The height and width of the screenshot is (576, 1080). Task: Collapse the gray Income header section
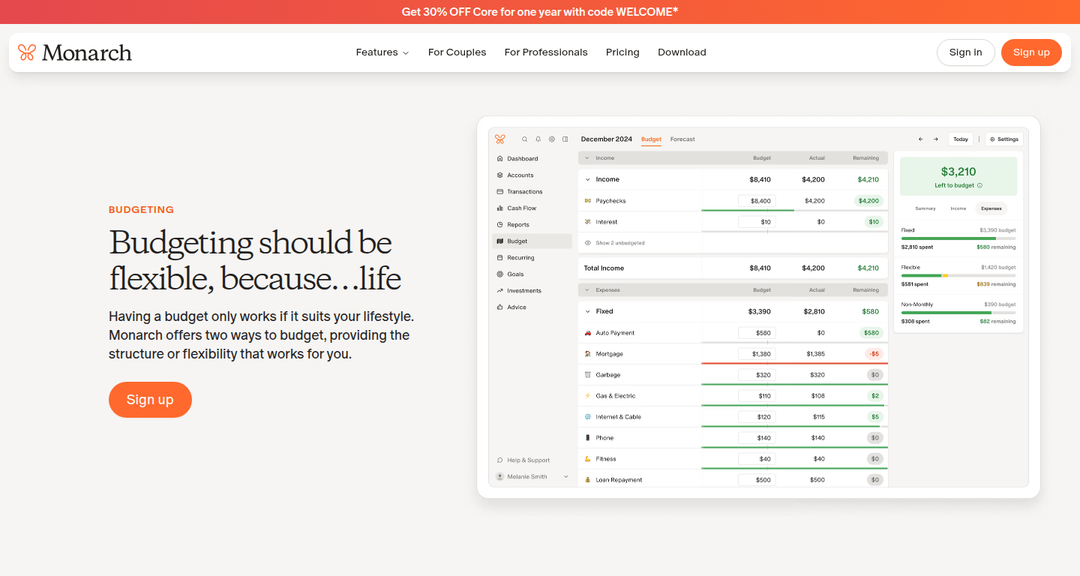[587, 158]
